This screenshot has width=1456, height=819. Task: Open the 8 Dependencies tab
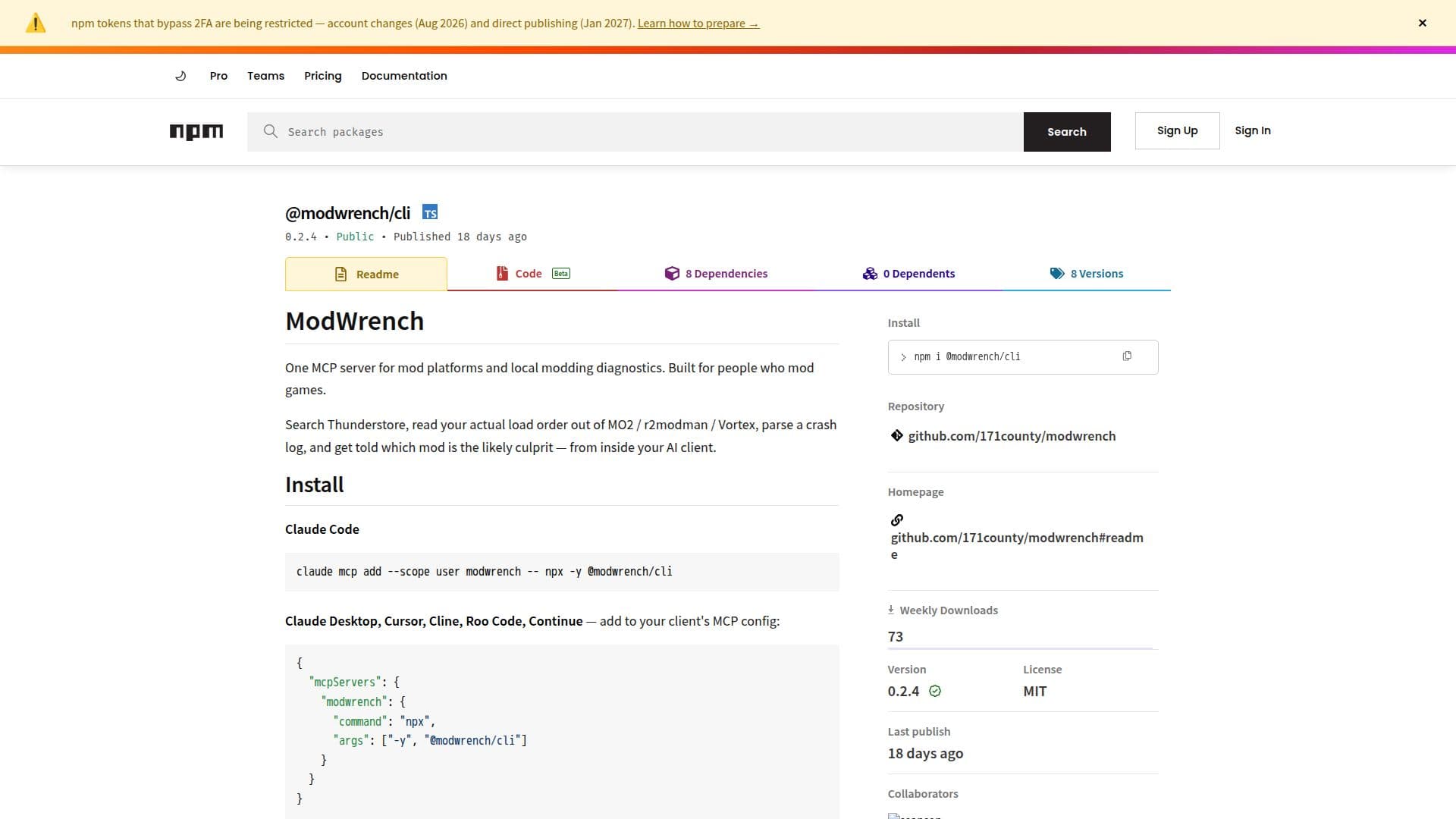click(716, 274)
